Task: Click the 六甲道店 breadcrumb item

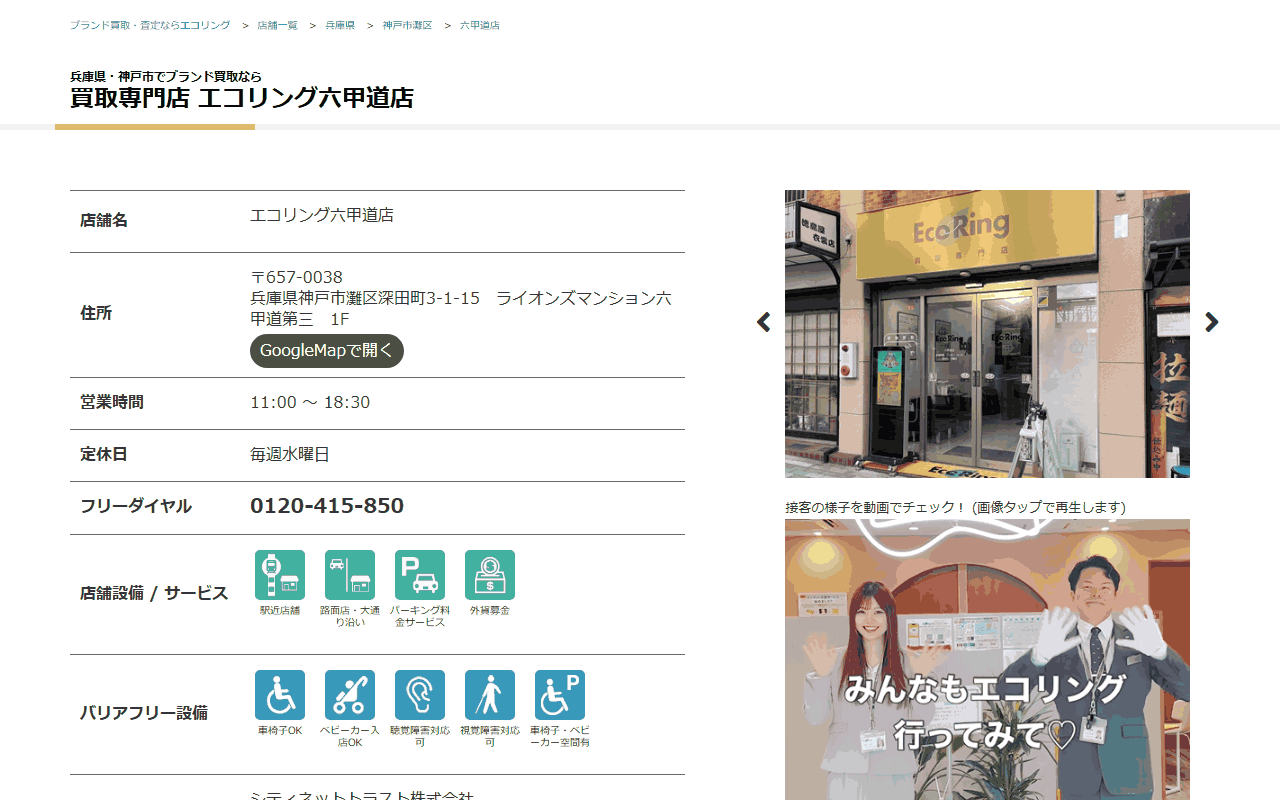Action: (480, 25)
